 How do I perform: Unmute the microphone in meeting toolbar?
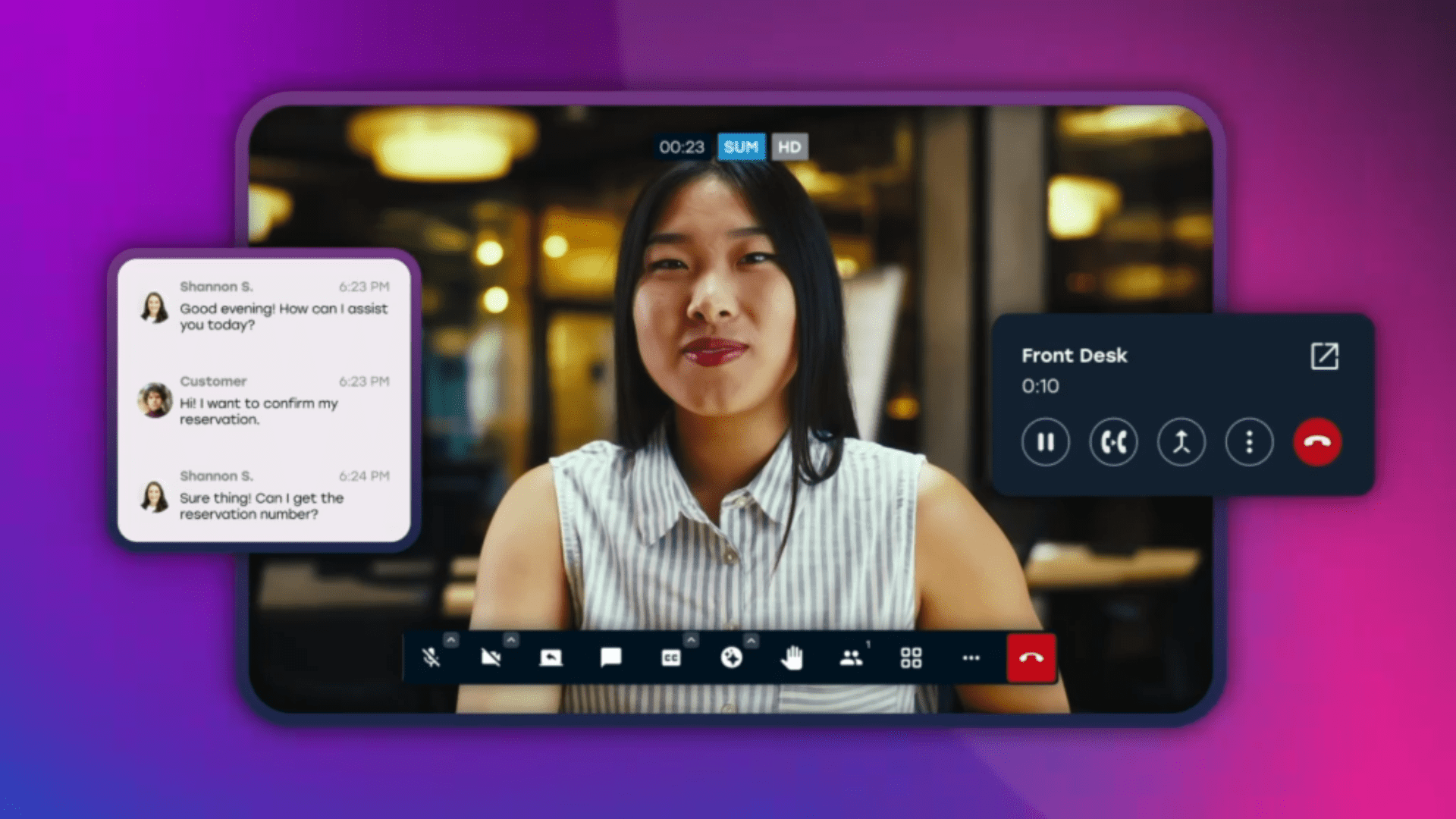pos(431,657)
